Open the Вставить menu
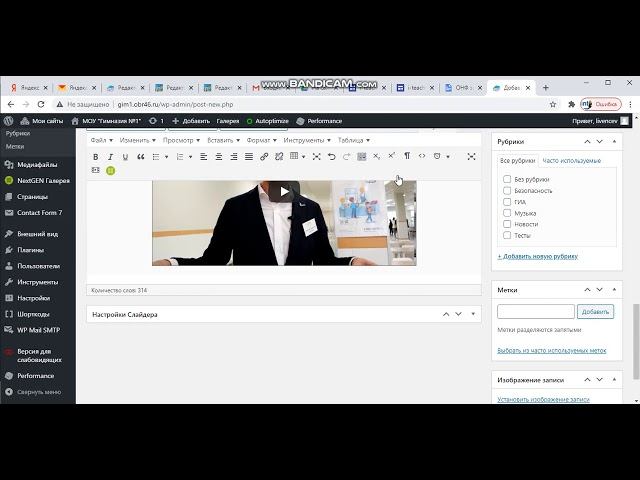The height and width of the screenshot is (480, 640). tap(223, 140)
